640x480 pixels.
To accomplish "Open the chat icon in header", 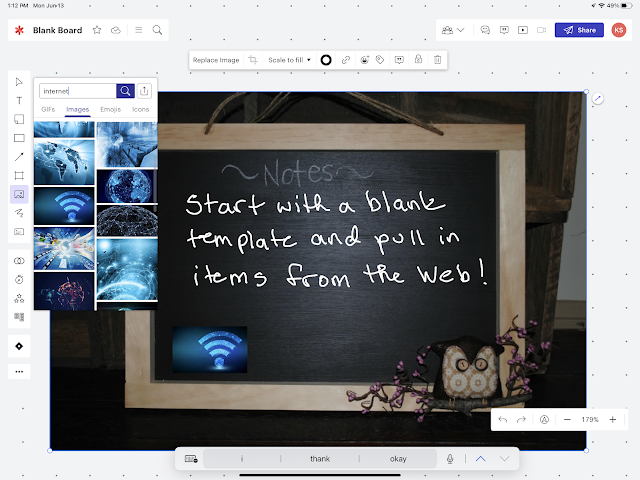I will coord(485,30).
